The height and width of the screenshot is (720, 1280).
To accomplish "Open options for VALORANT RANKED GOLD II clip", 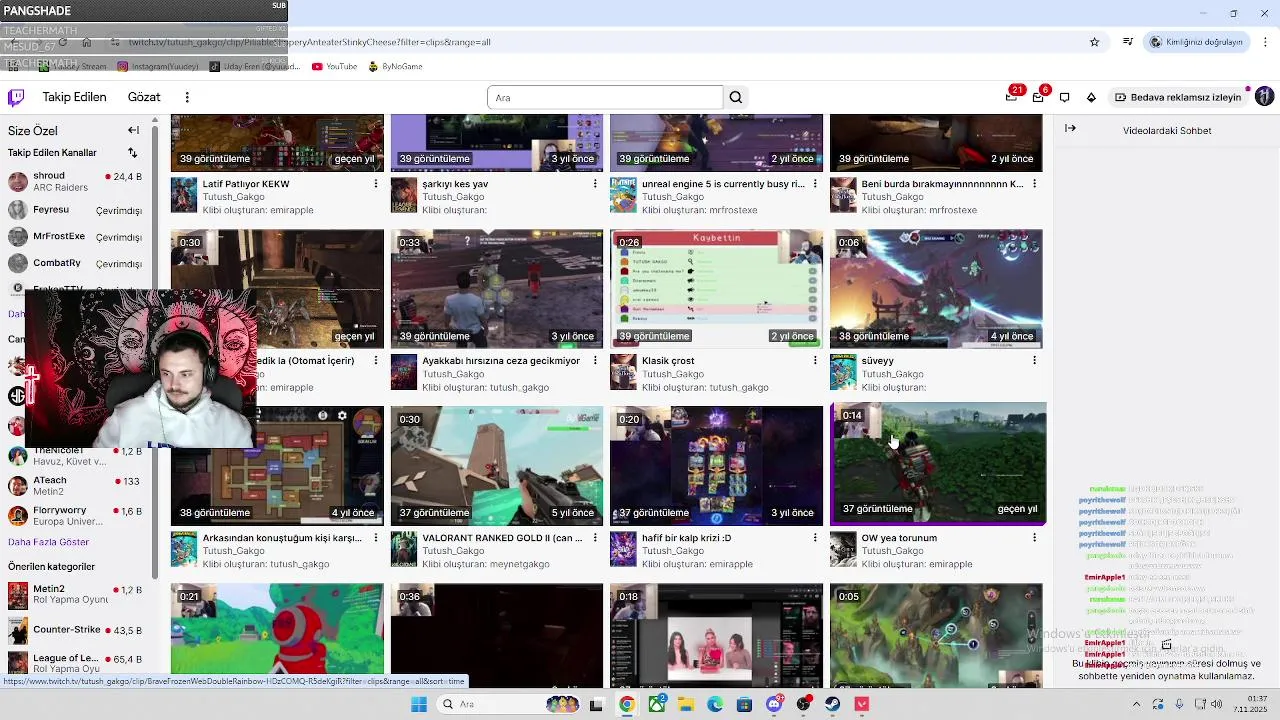I will pyautogui.click(x=595, y=537).
